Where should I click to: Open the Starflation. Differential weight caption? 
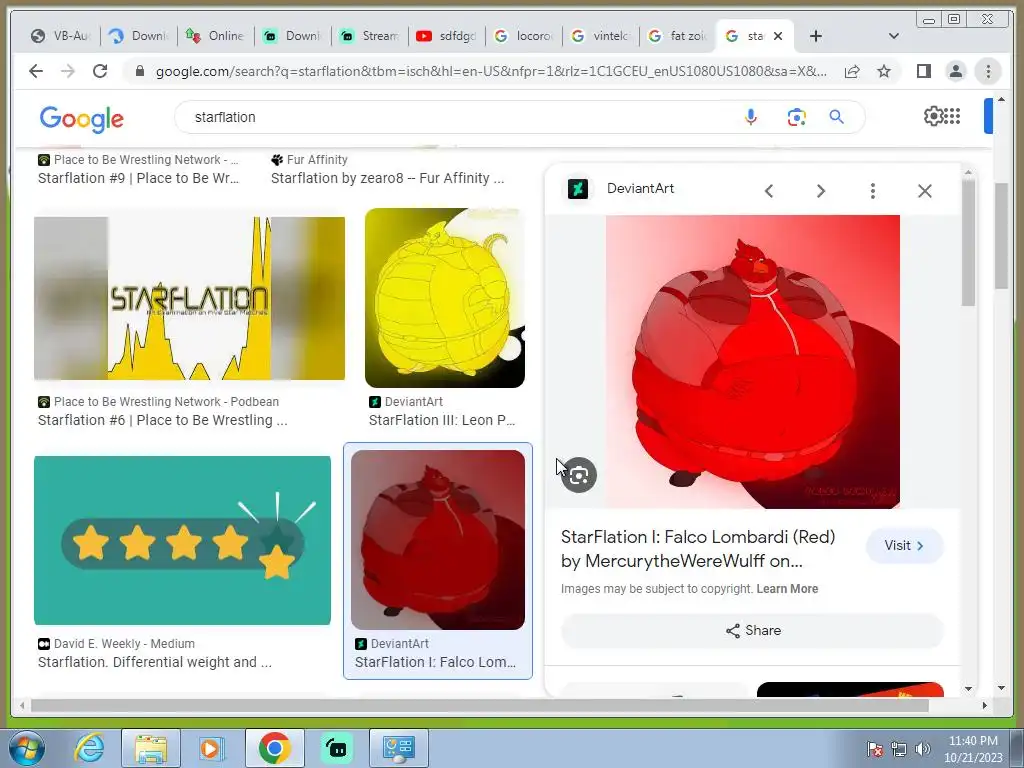tap(155, 662)
